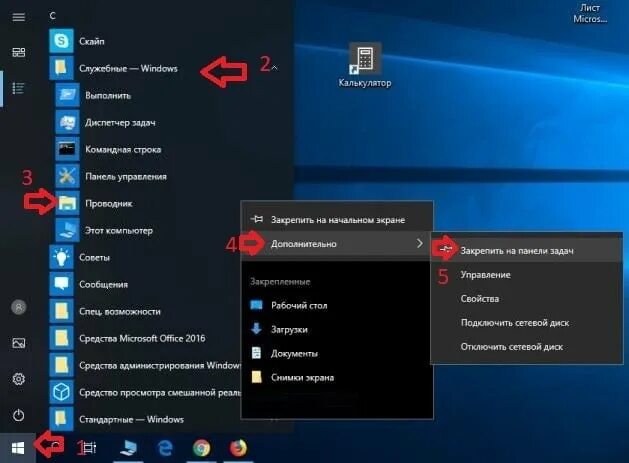
Task: Open the Средство просмотра смешанной реальности icon
Action: pos(61,392)
